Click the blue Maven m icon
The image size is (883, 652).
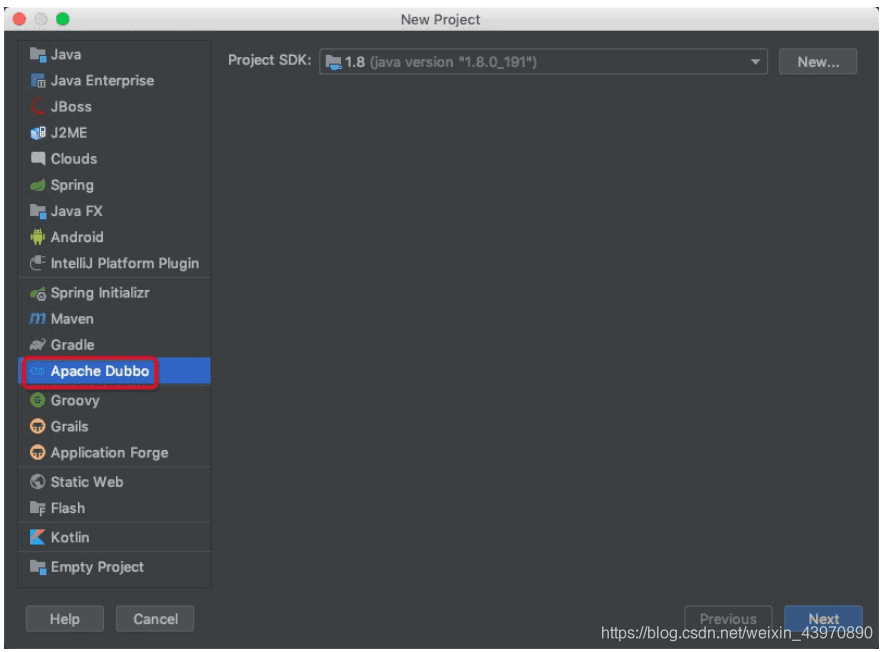[38, 319]
